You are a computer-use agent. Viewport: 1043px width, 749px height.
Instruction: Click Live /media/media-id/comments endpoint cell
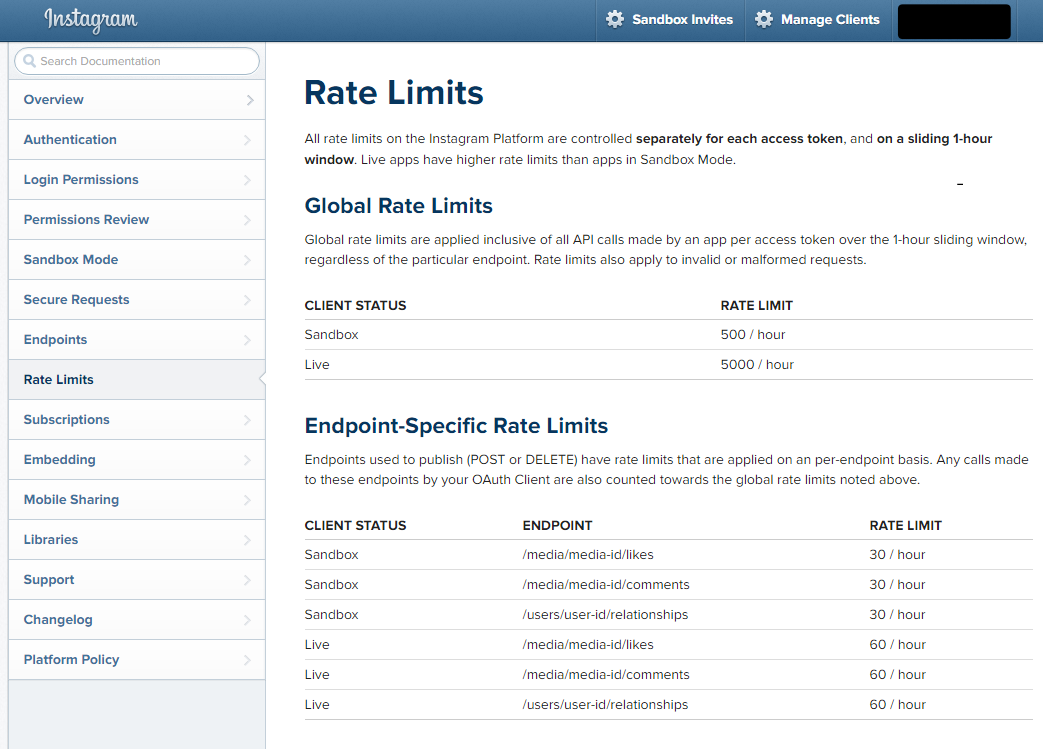click(606, 674)
